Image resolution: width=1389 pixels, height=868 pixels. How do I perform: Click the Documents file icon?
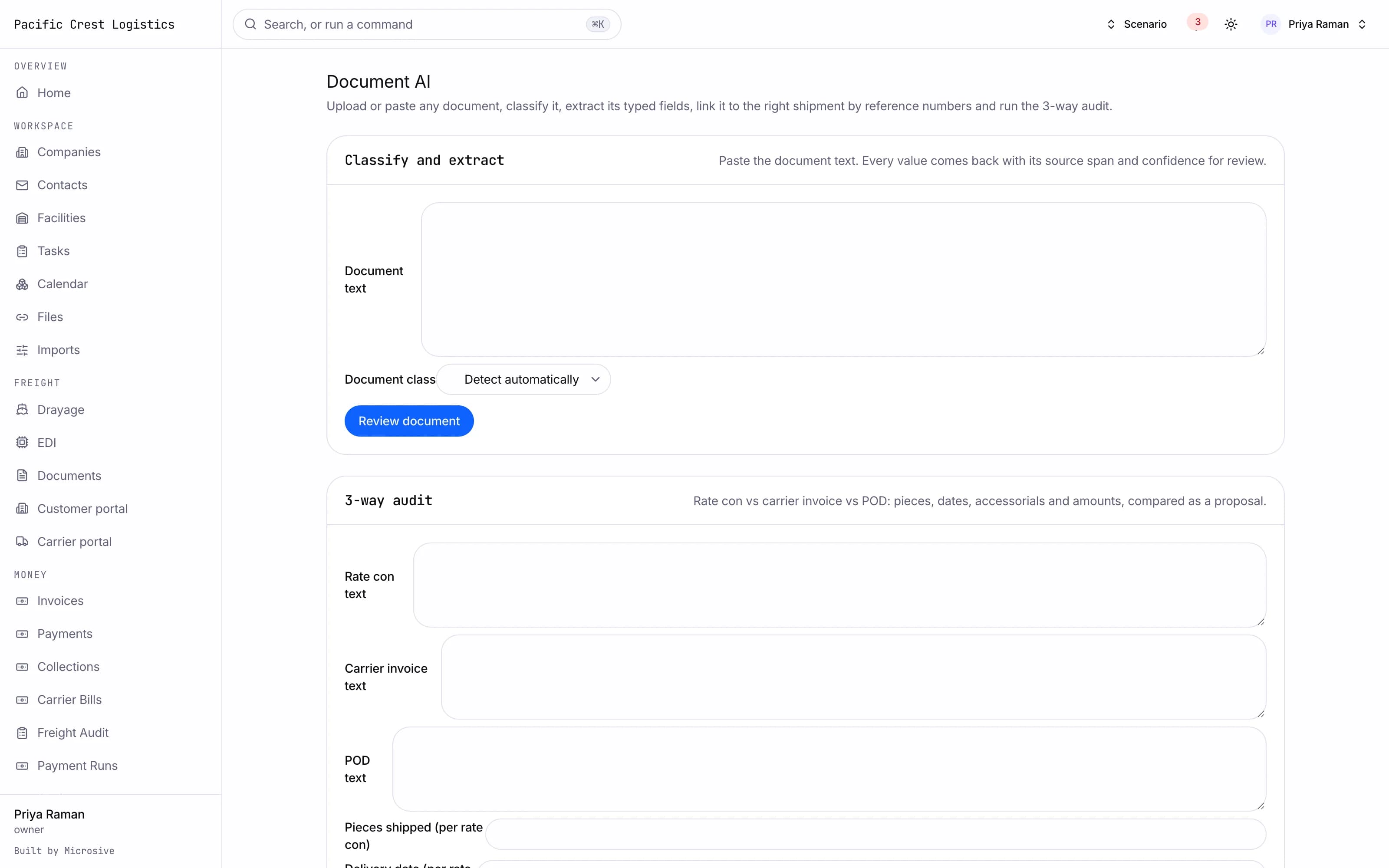[22, 475]
